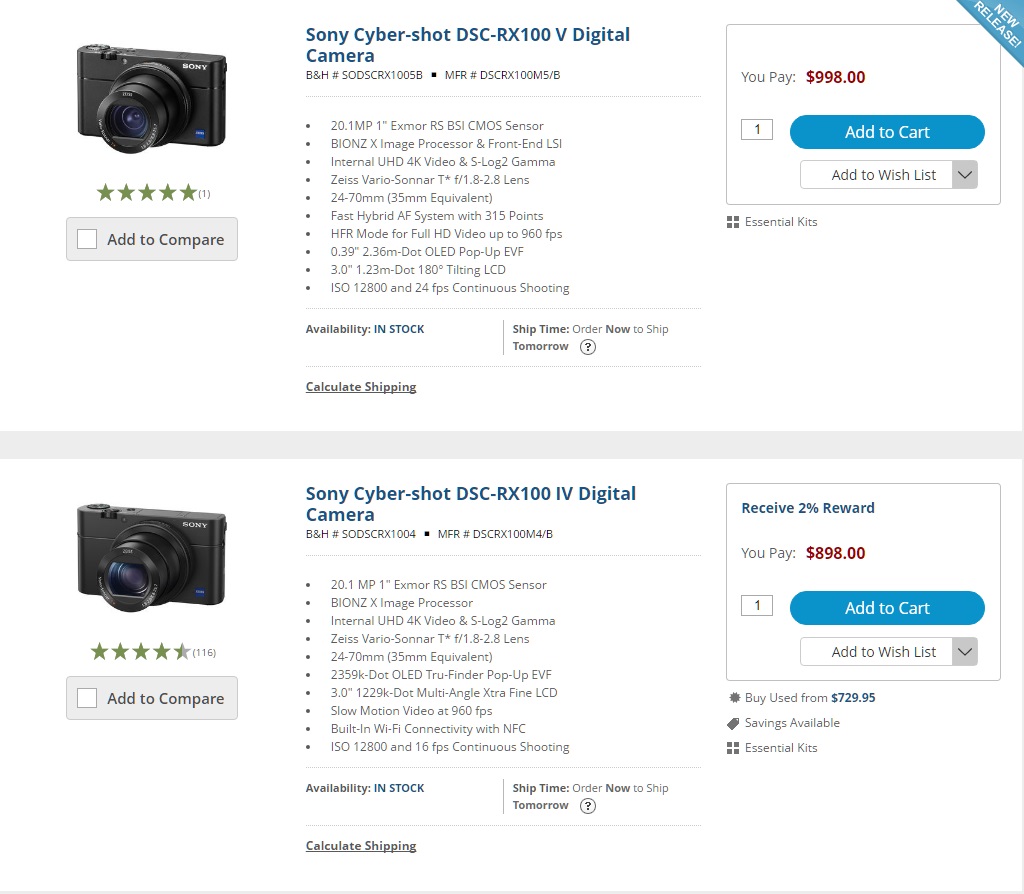Screen dimensions: 1024x894
Task: Expand Add to Wish List arrow for RX100 IV
Action: coord(964,652)
